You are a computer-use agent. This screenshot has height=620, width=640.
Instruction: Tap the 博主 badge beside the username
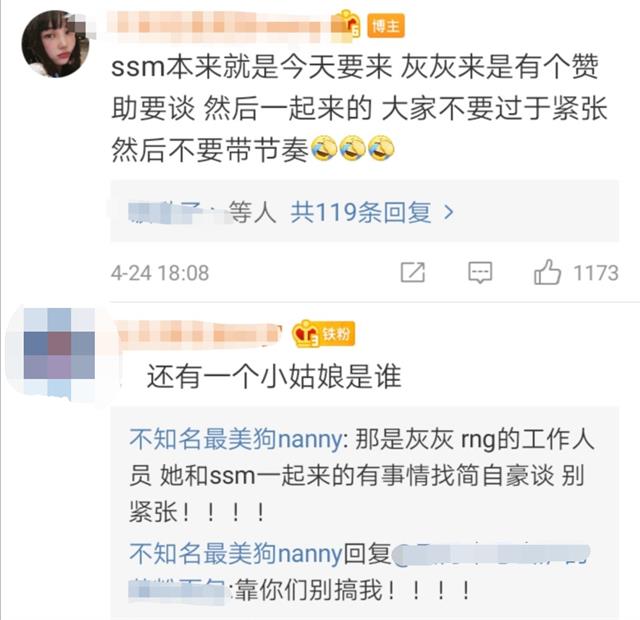tap(386, 26)
